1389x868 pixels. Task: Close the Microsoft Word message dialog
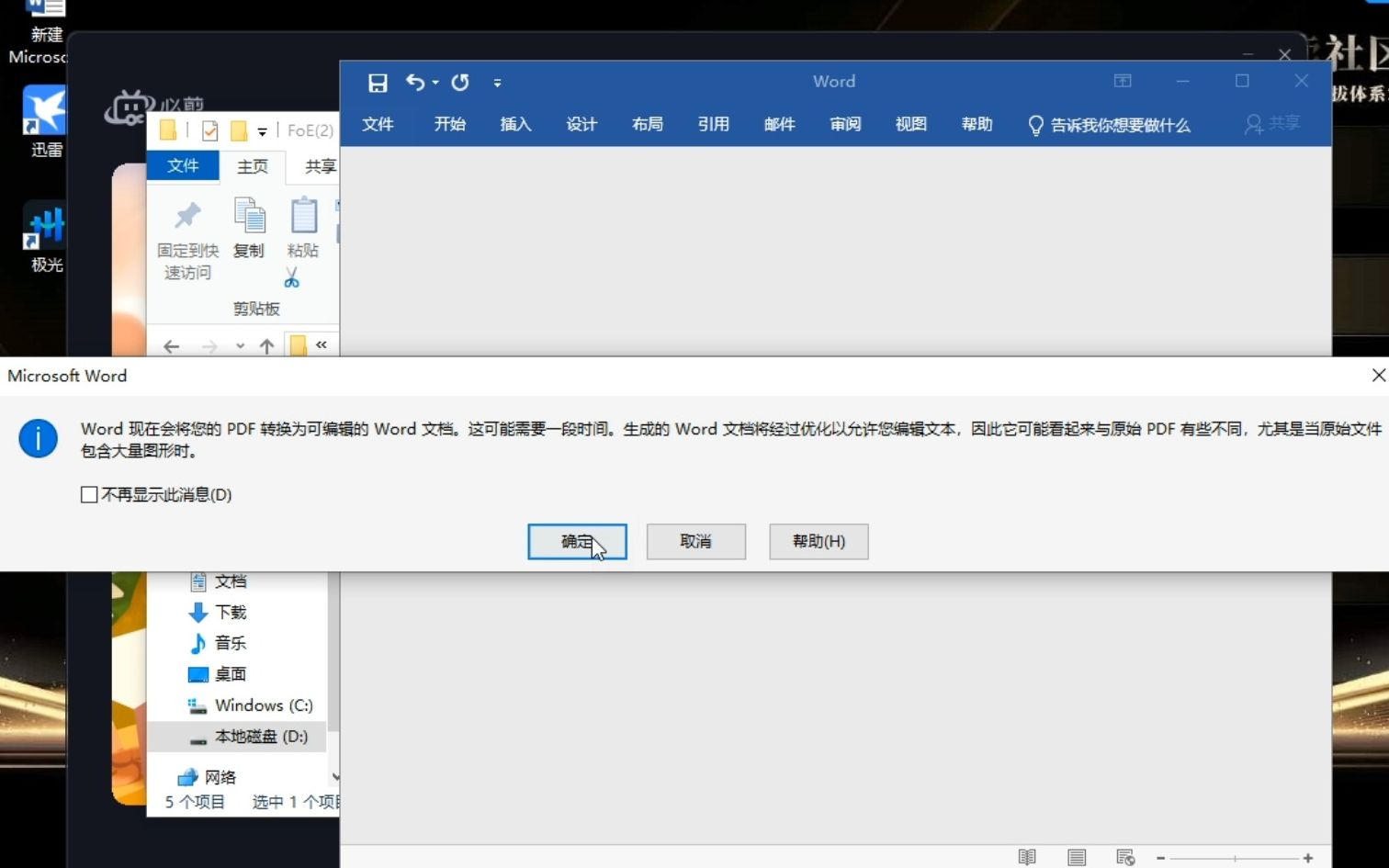pyautogui.click(x=1378, y=376)
